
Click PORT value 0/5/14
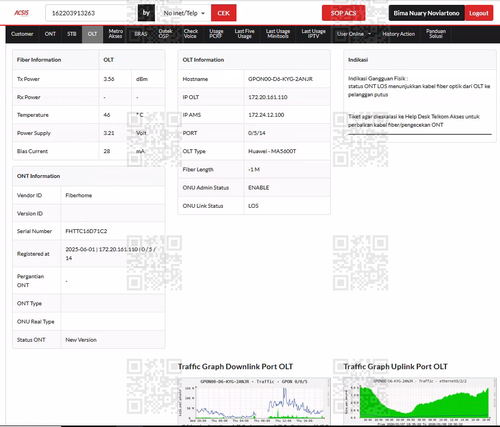coord(257,133)
